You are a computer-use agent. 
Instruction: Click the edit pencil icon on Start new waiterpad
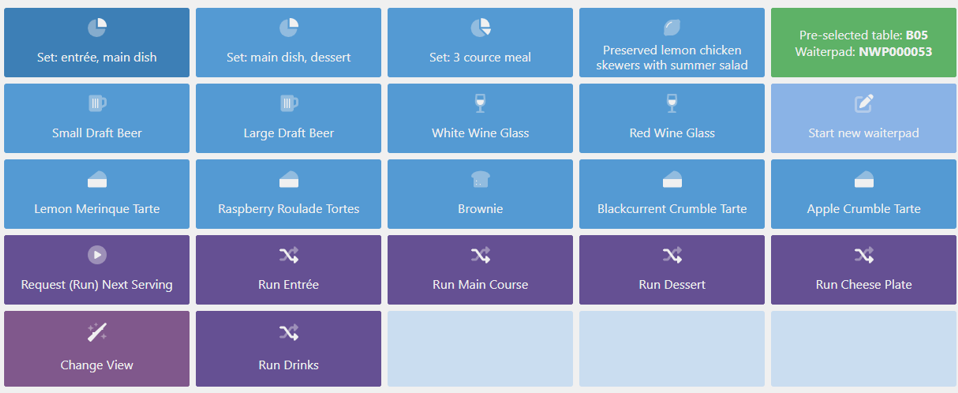(x=863, y=103)
